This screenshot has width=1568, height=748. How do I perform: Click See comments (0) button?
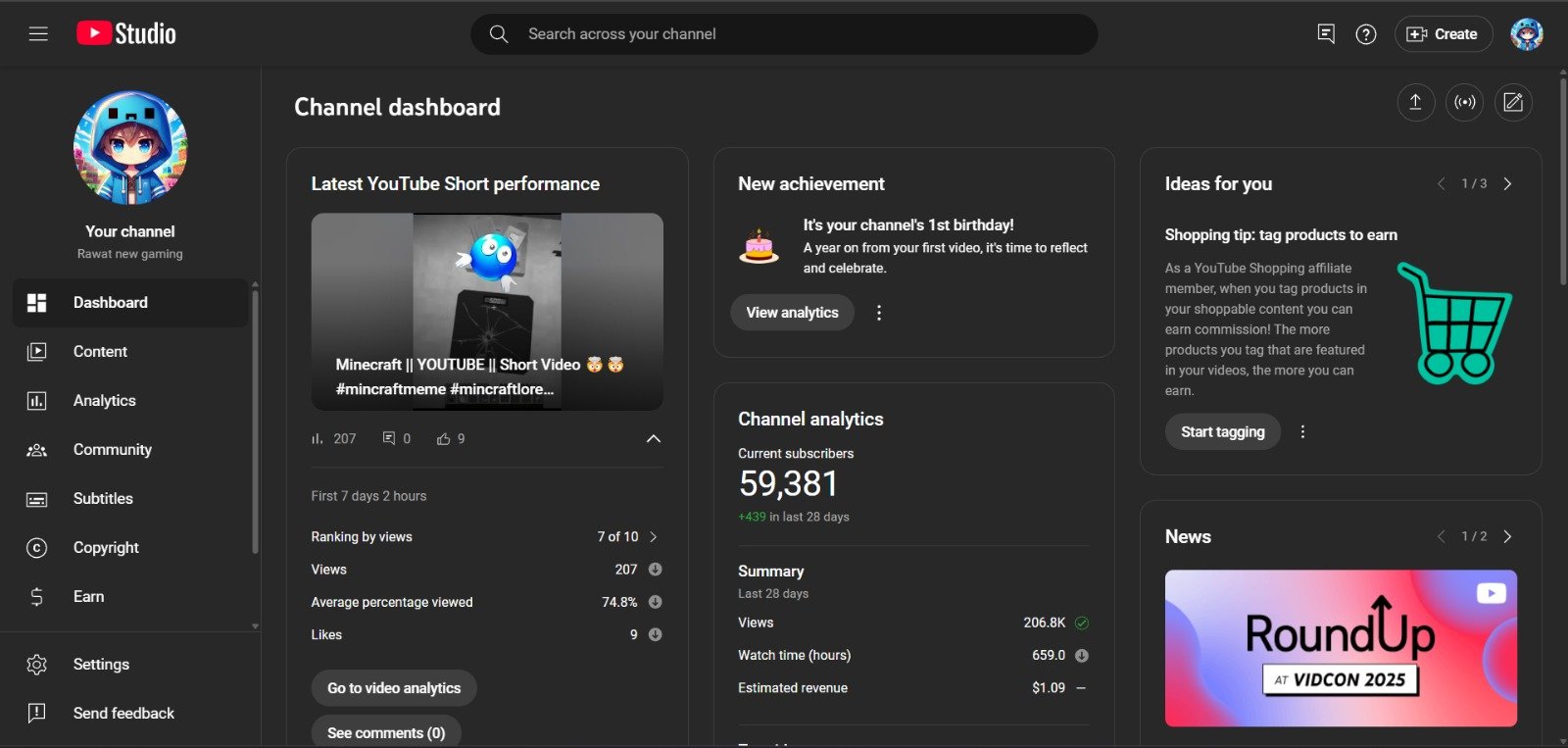[386, 732]
